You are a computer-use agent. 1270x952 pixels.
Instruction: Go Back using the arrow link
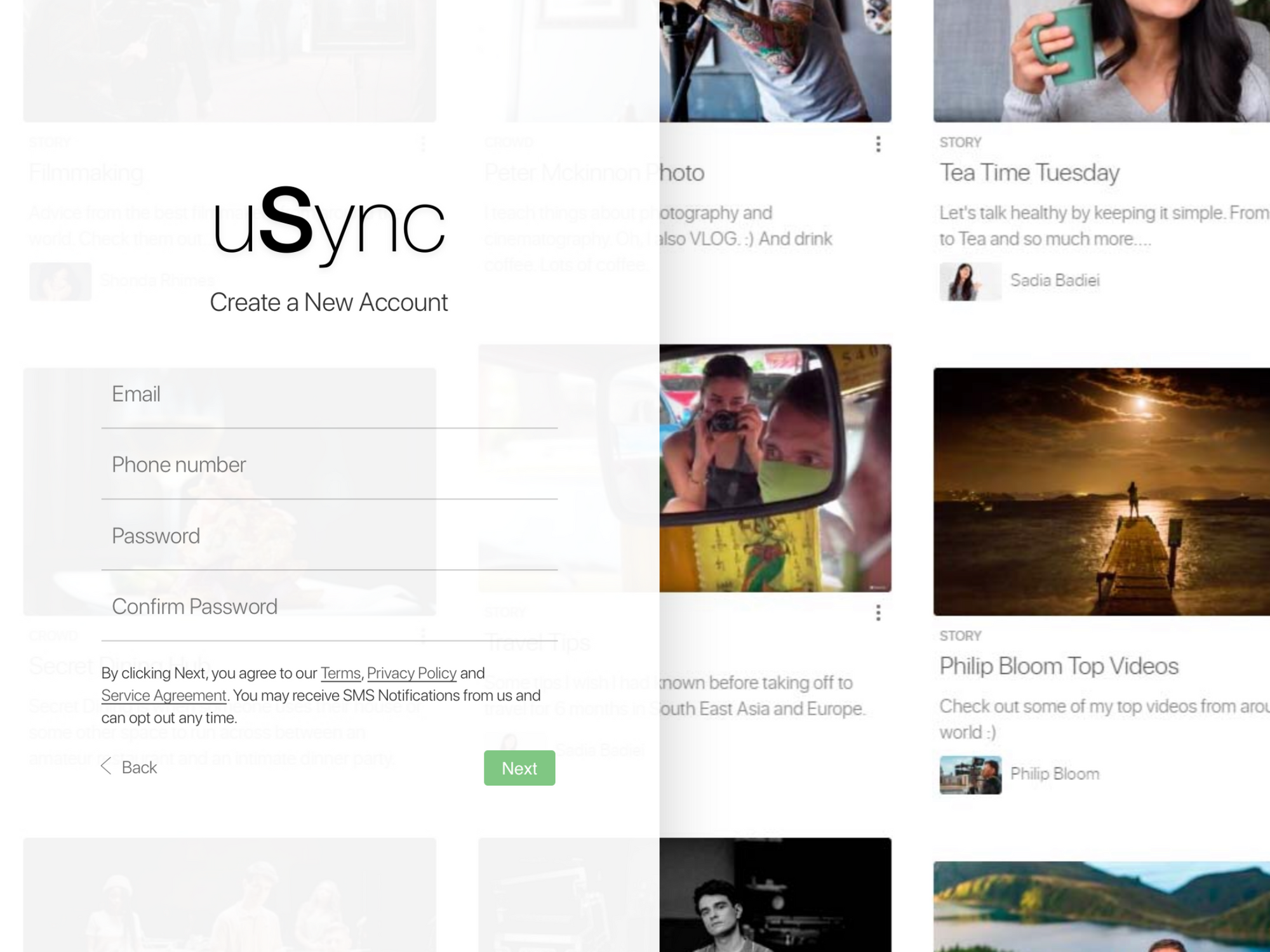point(130,767)
